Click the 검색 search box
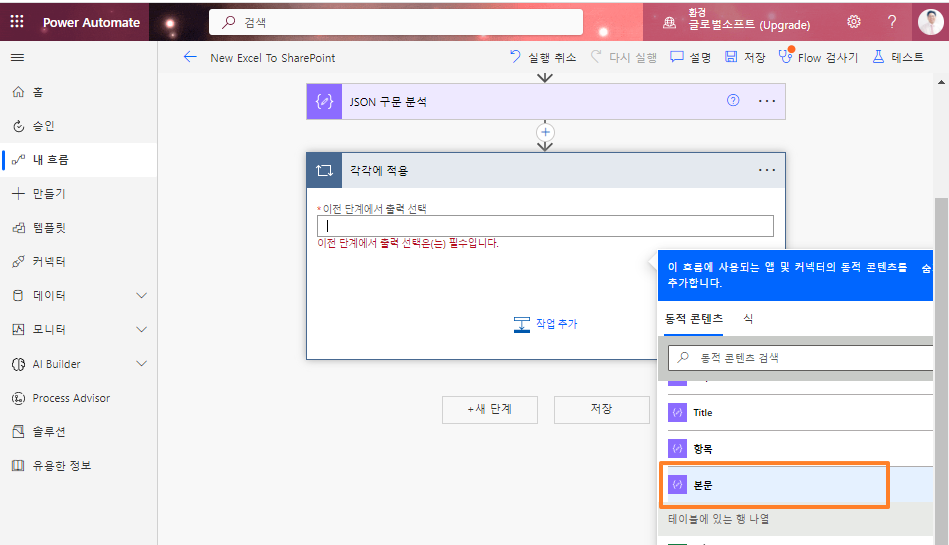The height and width of the screenshot is (545, 949). (x=396, y=22)
